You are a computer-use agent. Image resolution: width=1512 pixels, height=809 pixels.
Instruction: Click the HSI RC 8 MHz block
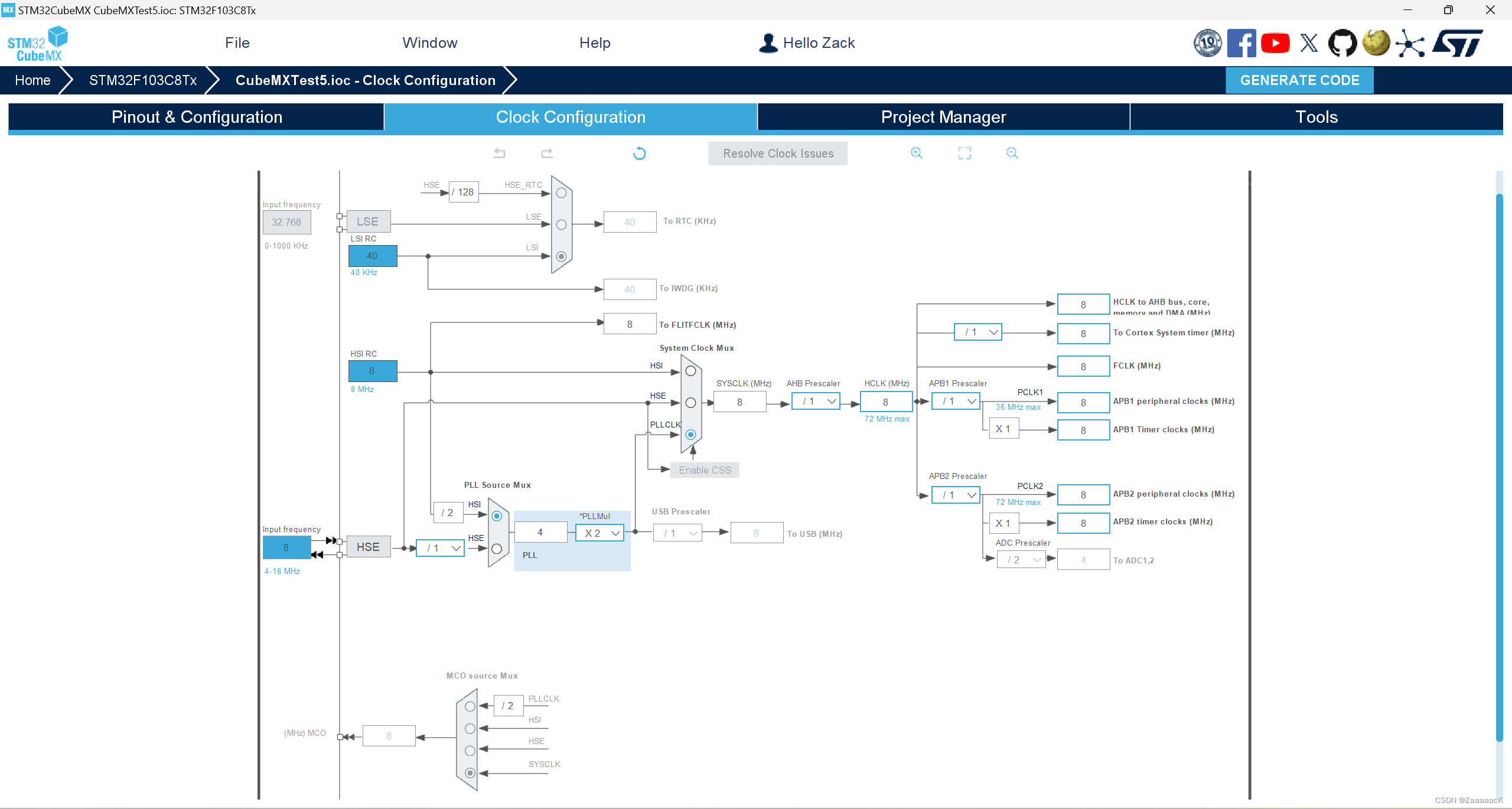click(x=372, y=371)
